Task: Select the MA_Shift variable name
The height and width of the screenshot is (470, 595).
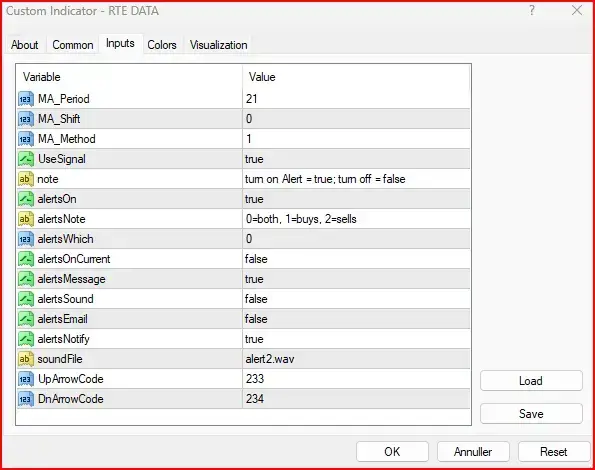Action: tap(59, 119)
